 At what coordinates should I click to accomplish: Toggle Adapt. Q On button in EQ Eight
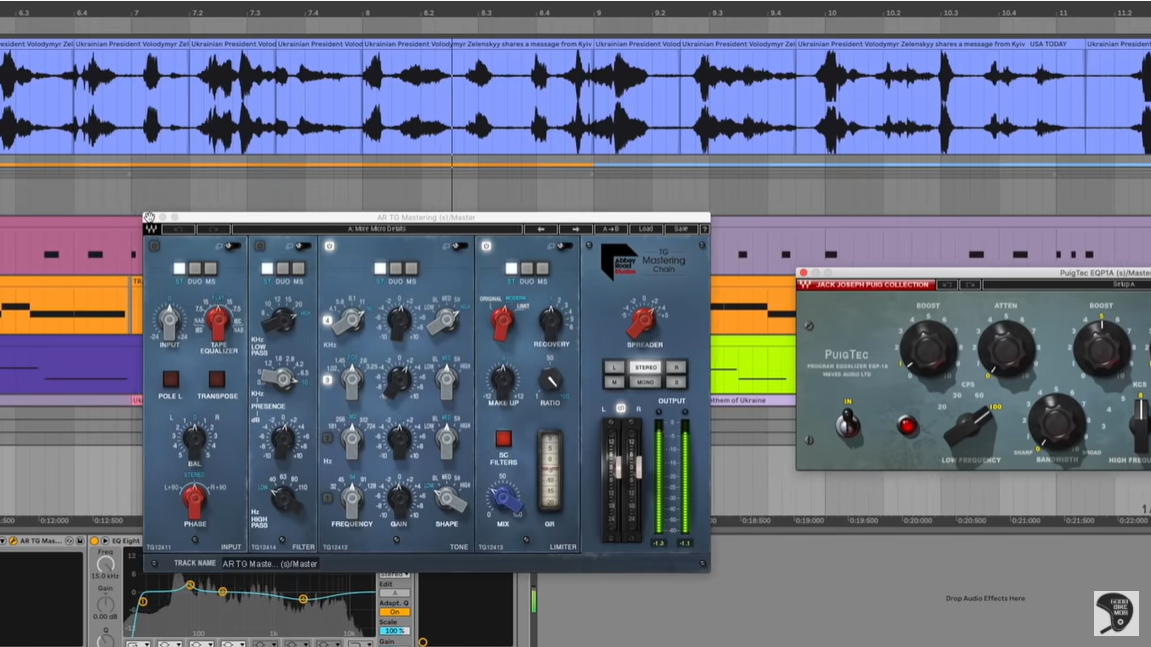(394, 612)
